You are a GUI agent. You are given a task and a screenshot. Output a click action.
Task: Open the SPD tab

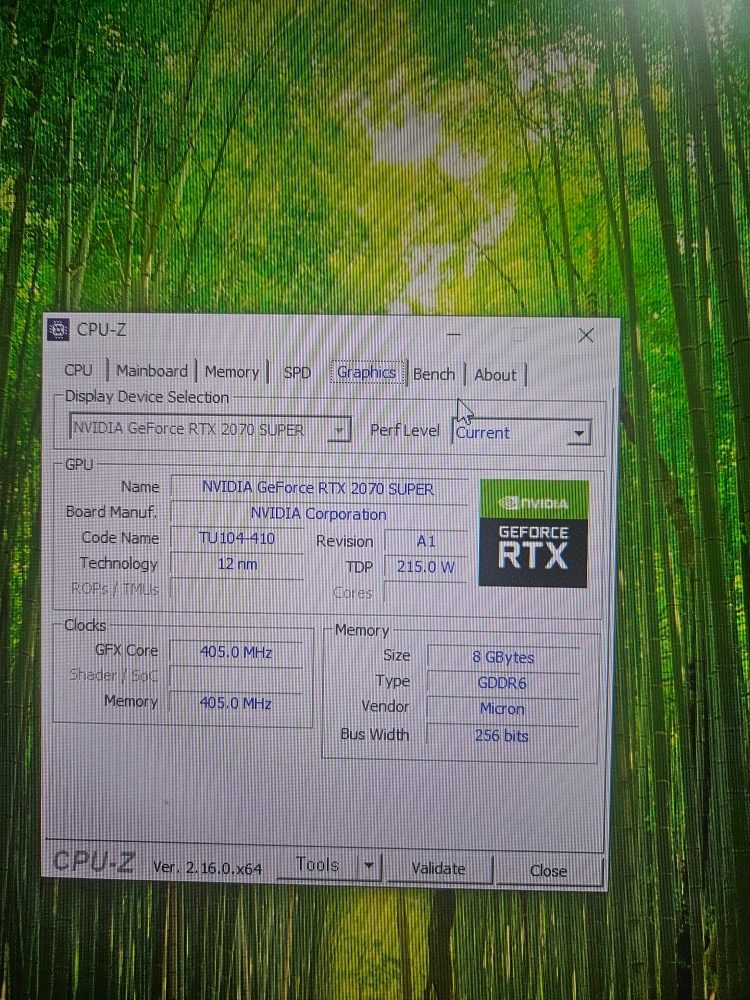coord(297,372)
